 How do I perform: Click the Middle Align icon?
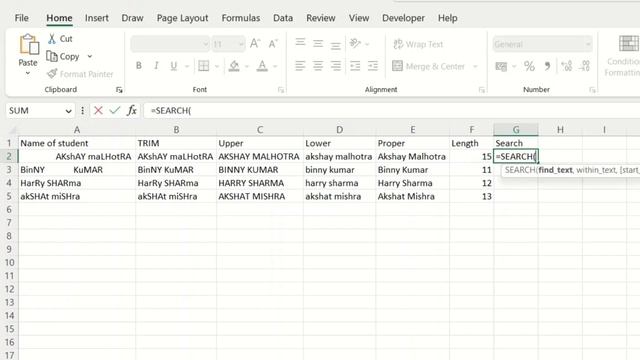pyautogui.click(x=318, y=43)
